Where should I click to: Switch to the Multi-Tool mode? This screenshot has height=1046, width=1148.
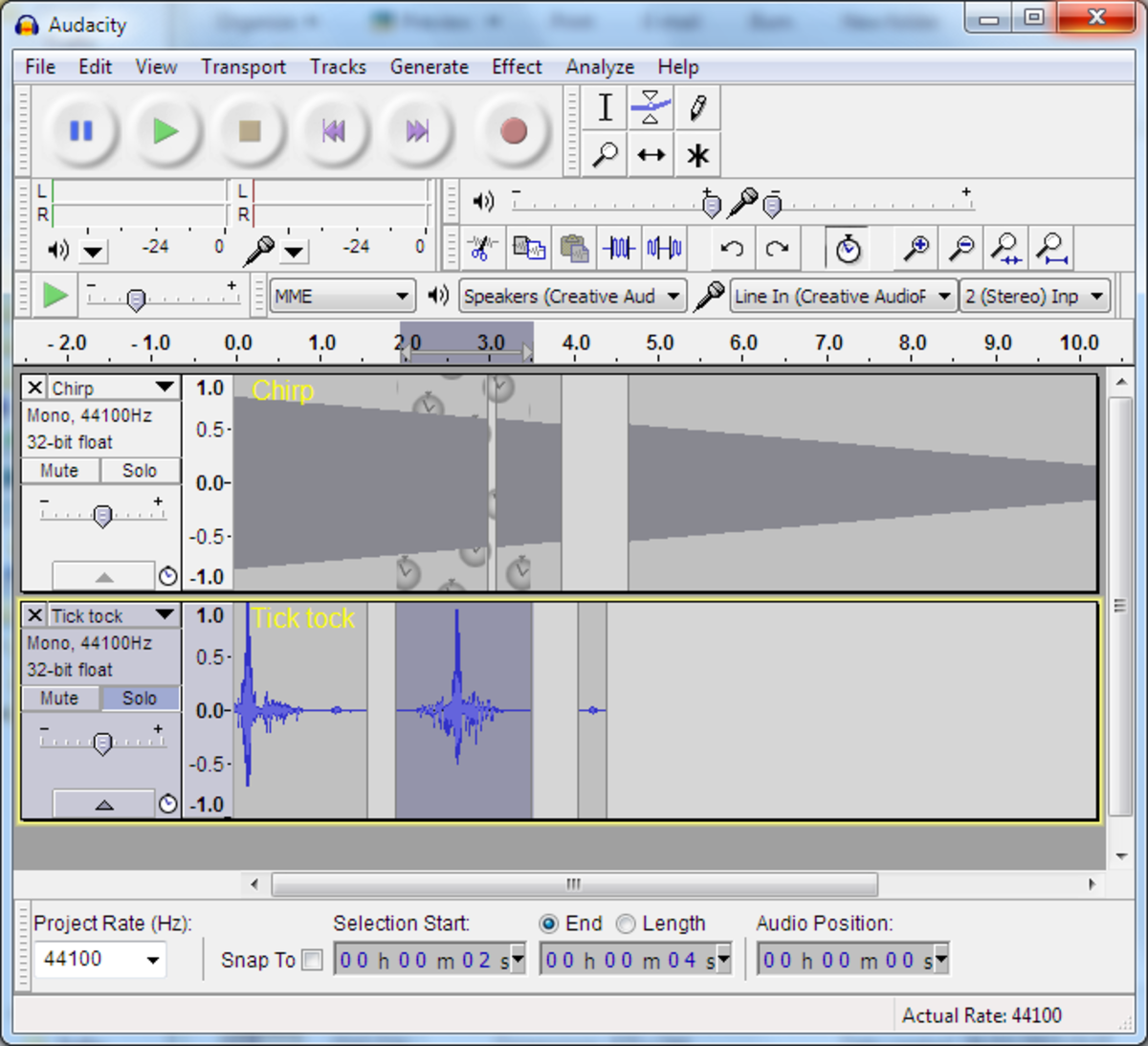(x=696, y=154)
